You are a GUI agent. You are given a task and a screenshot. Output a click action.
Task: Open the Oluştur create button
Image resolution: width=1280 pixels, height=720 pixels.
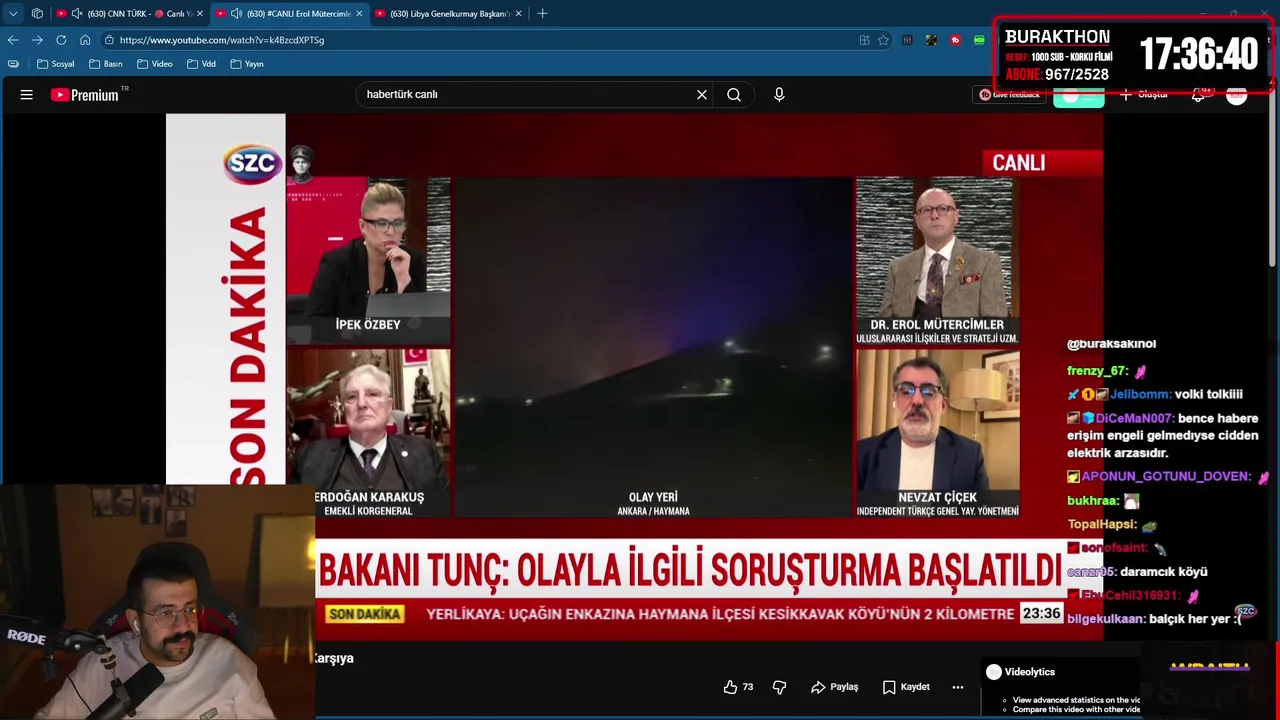1144,95
